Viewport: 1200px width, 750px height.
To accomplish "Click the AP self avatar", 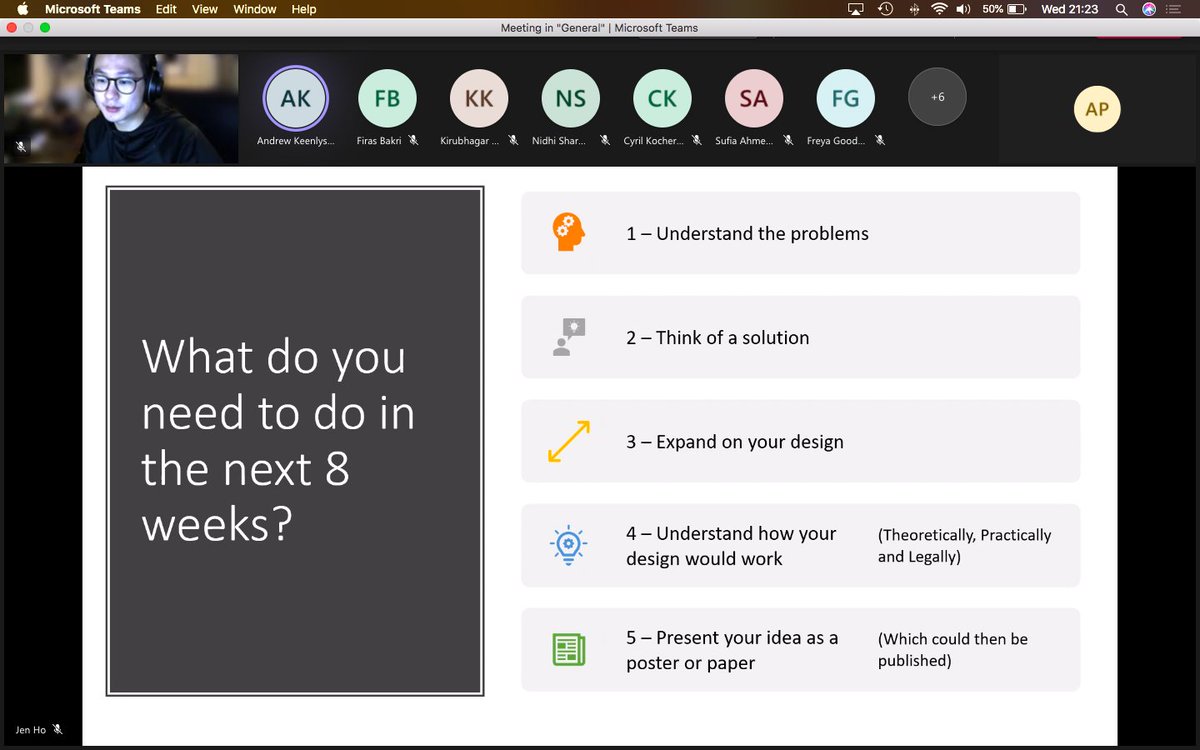I will point(1097,109).
